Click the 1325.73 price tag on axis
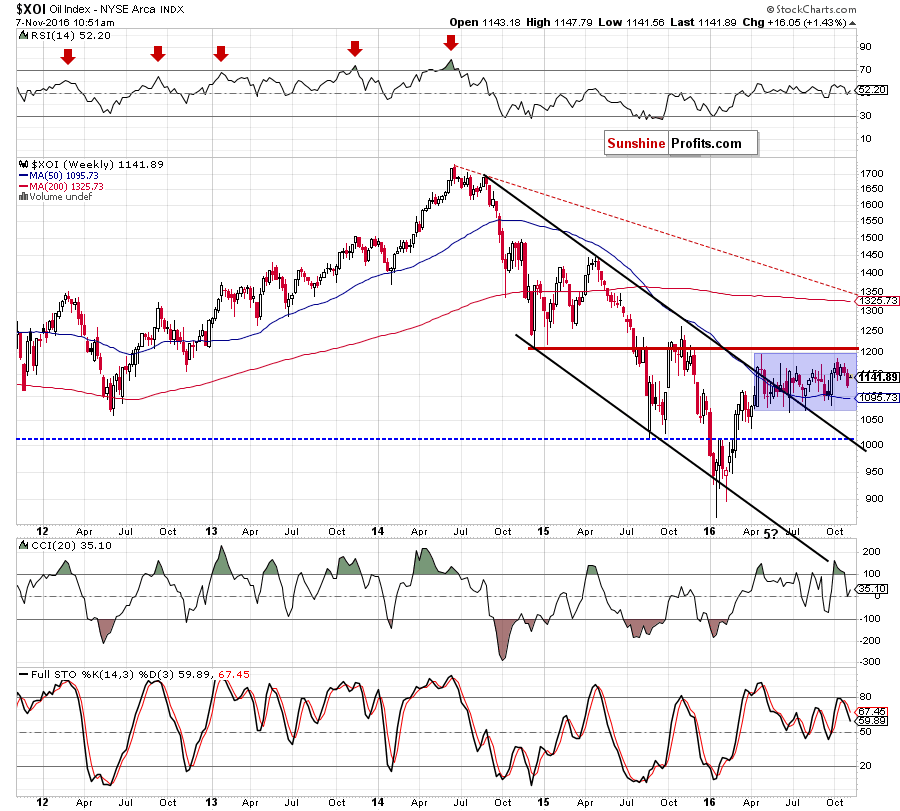This screenshot has height=811, width=900. tap(877, 301)
